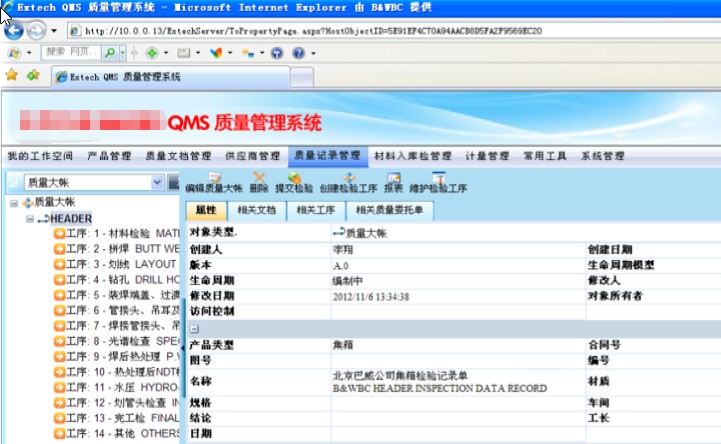Click the 报表 report toolbar button
721x444 pixels.
394,183
